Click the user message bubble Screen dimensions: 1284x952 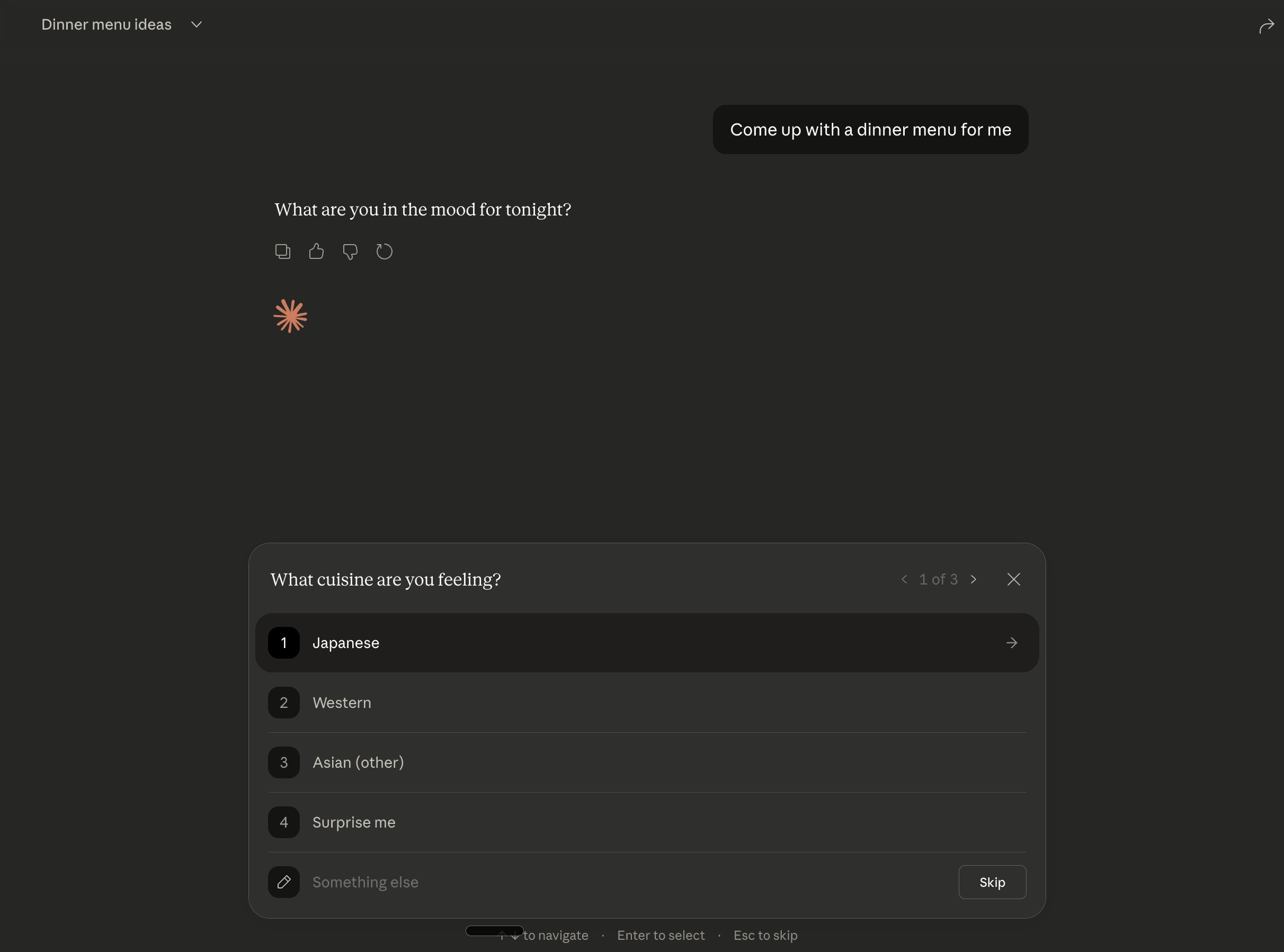pyautogui.click(x=870, y=130)
